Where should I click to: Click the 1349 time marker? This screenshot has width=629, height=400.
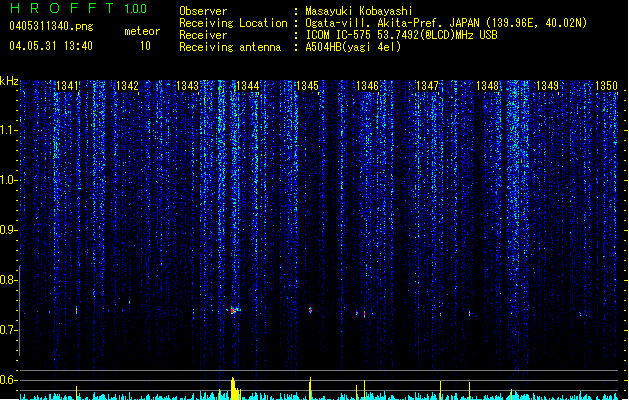click(548, 85)
